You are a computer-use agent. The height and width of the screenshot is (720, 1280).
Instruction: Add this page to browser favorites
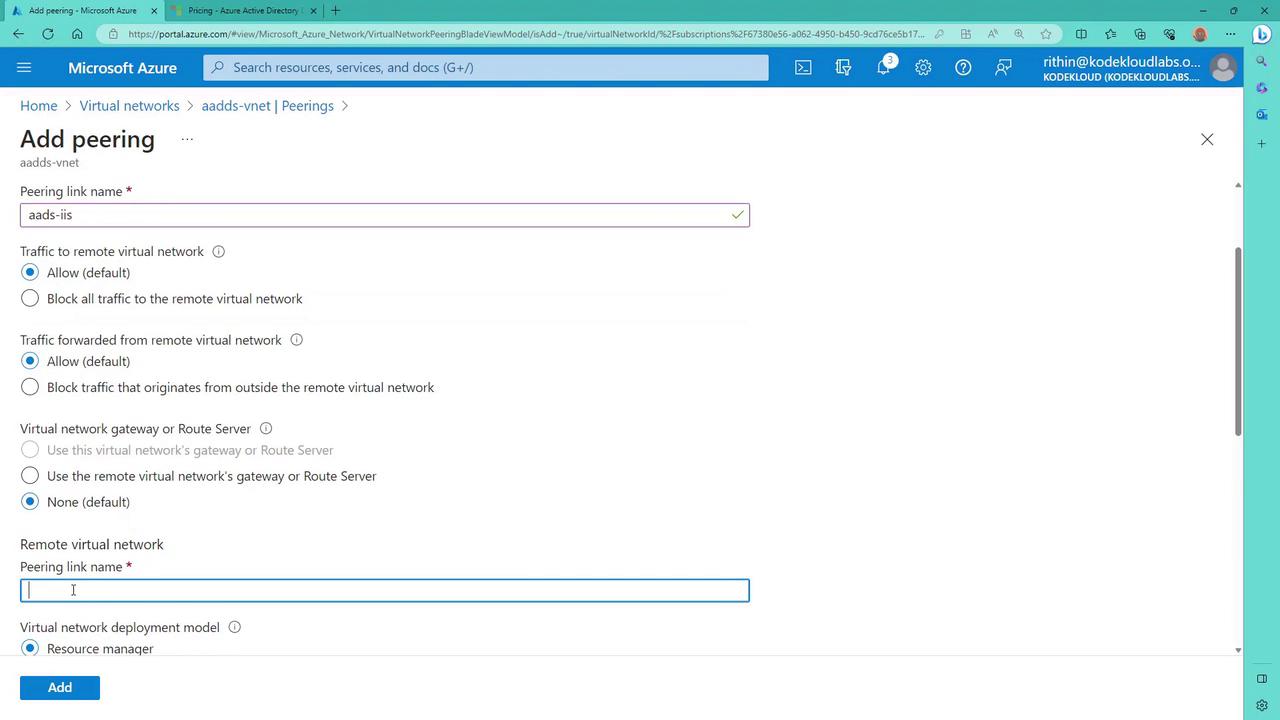[1046, 34]
